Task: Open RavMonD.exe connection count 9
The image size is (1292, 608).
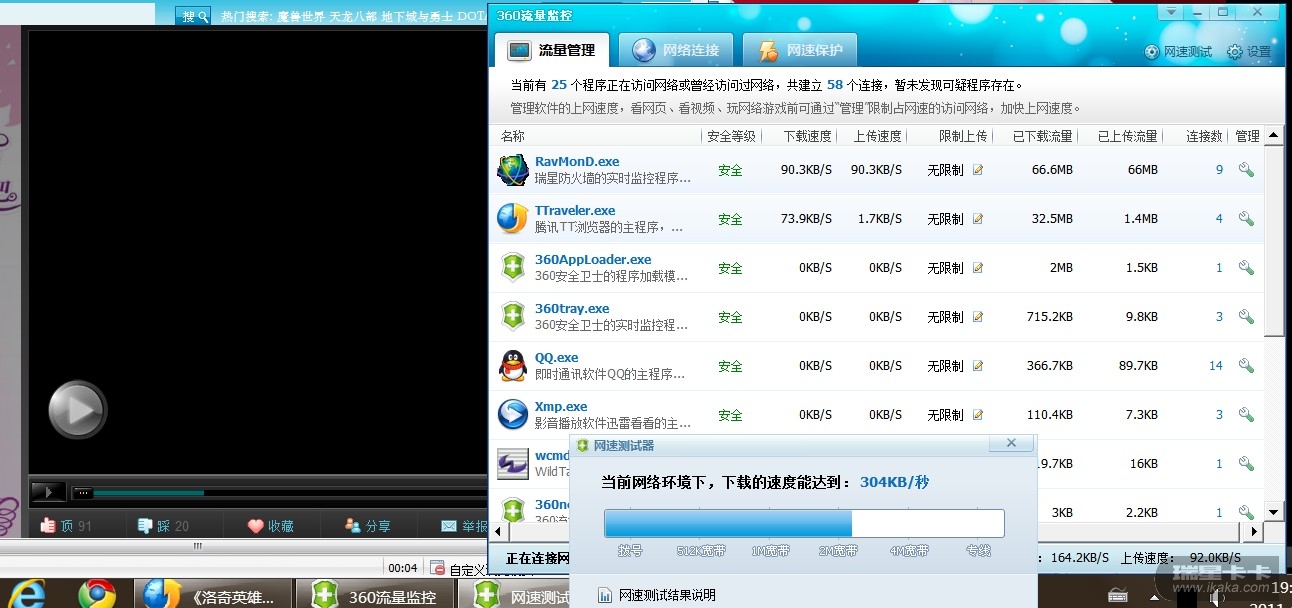Action: [x=1219, y=170]
